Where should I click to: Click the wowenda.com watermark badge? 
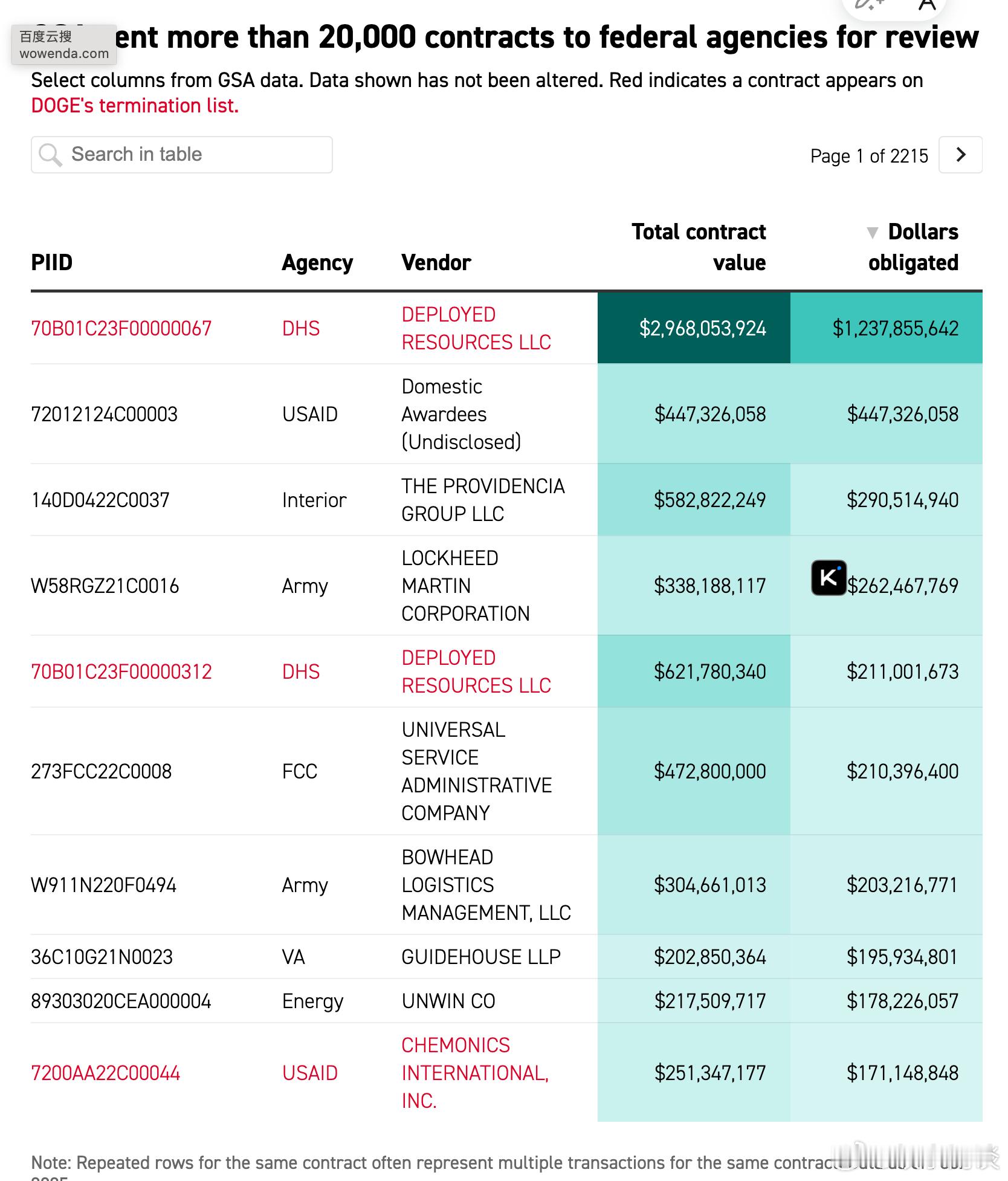point(63,45)
